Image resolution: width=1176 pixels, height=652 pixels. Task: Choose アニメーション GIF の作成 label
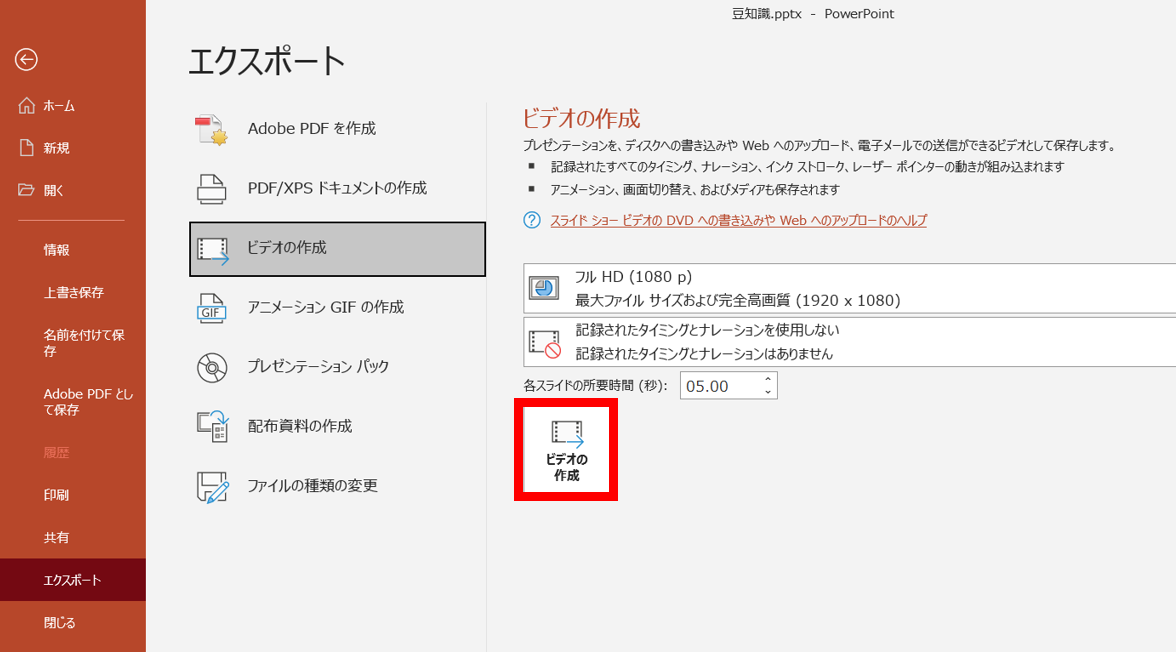coord(326,307)
